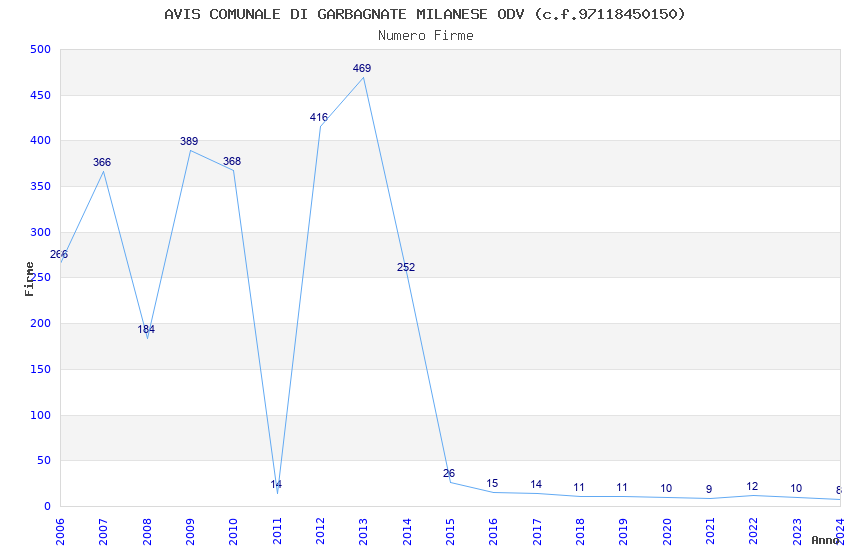Click x-axis year label 2016
The height and width of the screenshot is (550, 850).
tap(493, 532)
